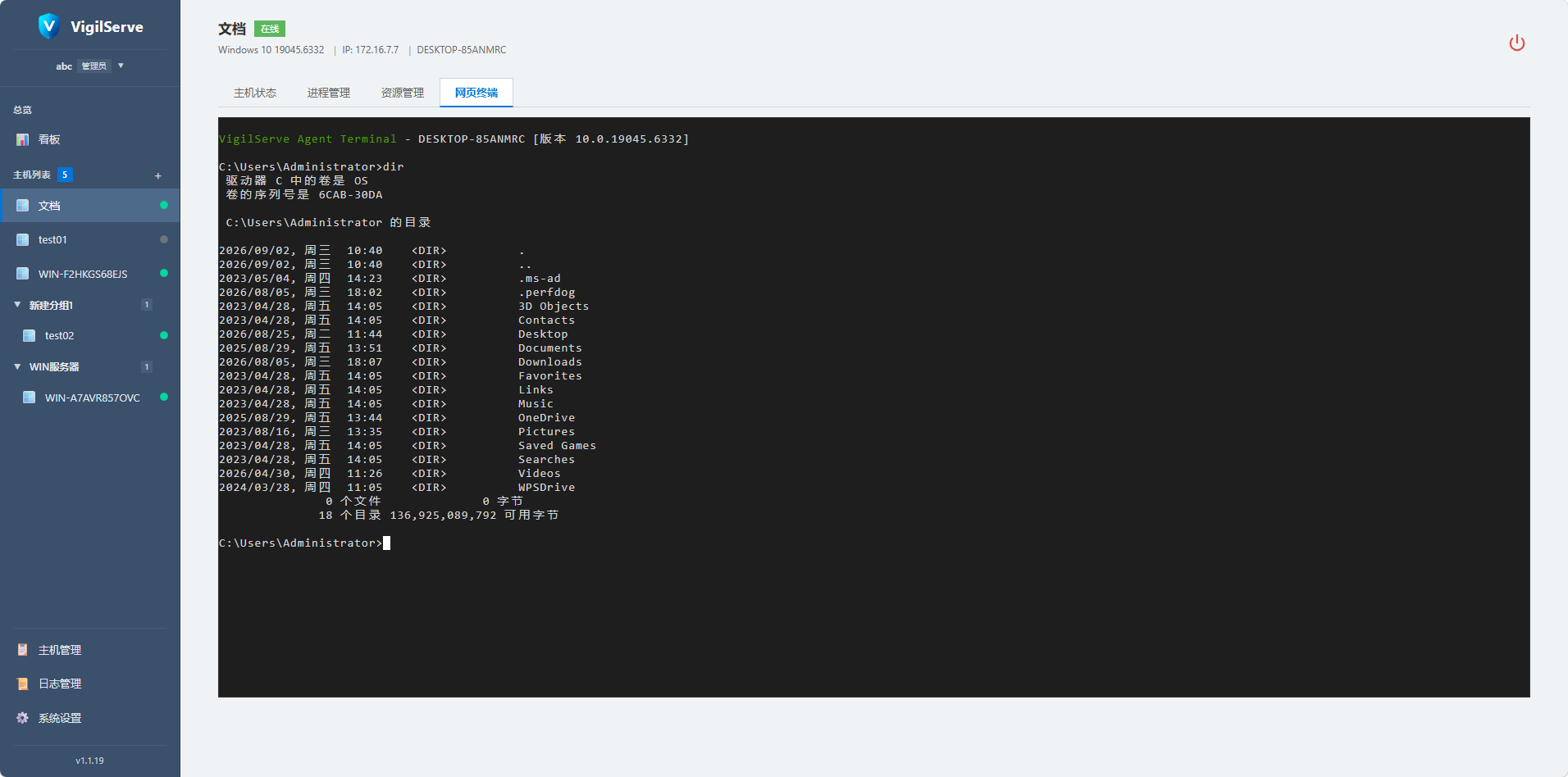
Task: Click the WPSDrive directory entry in terminal
Action: [547, 488]
